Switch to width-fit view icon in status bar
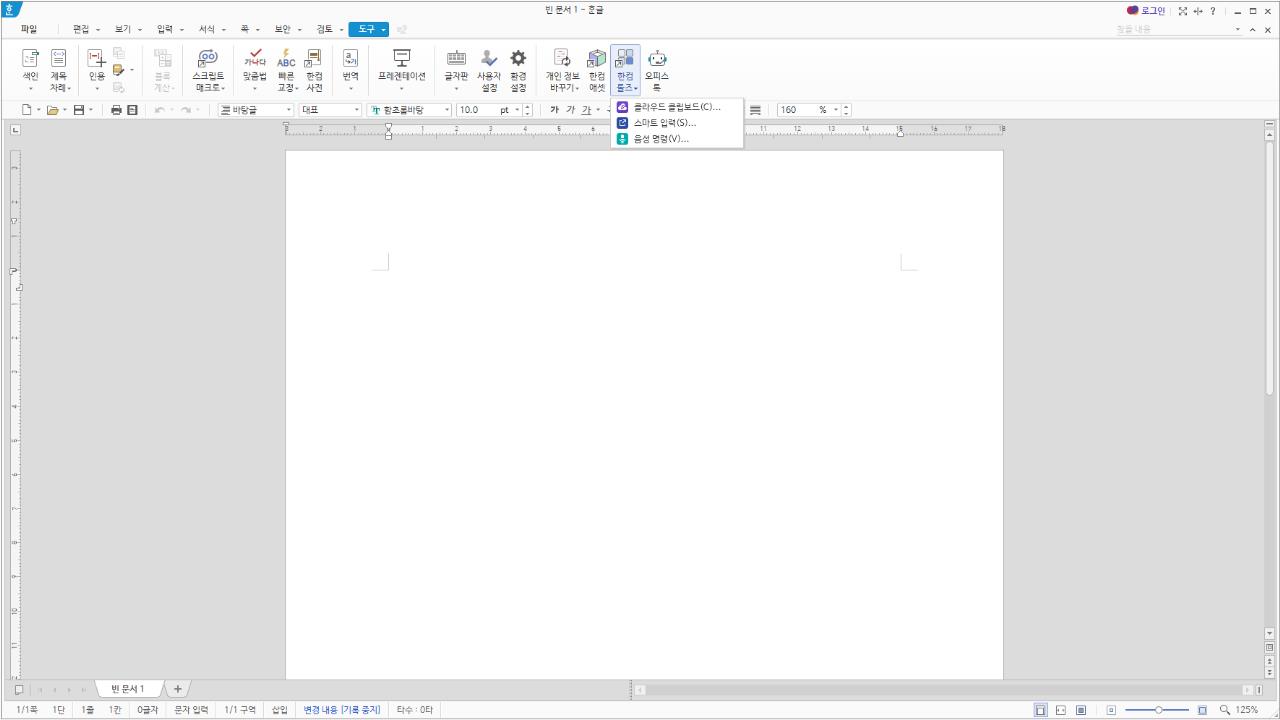 coord(1061,710)
